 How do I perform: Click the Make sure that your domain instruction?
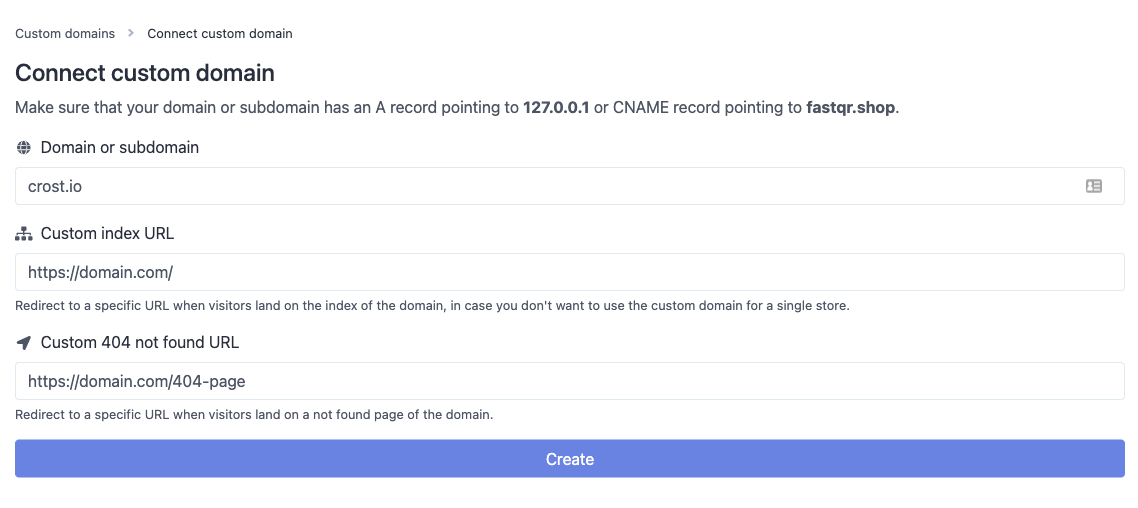(x=457, y=109)
